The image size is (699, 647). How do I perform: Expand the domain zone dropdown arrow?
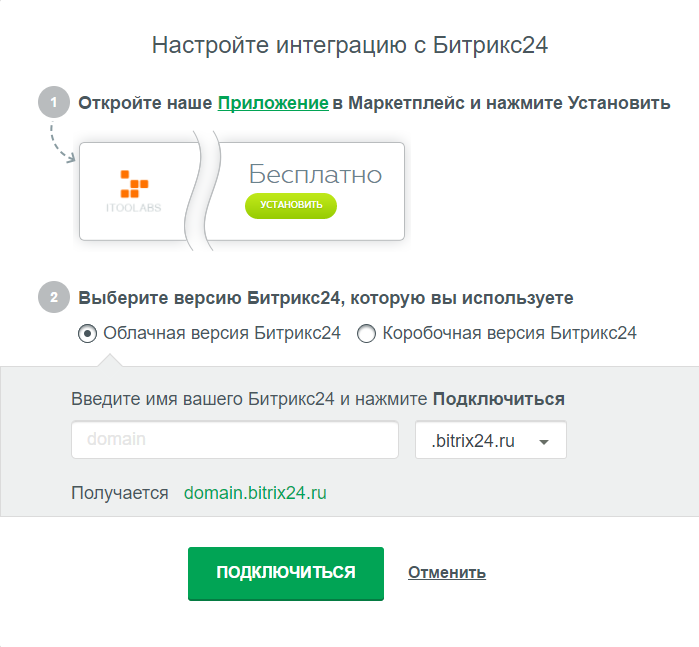[544, 442]
